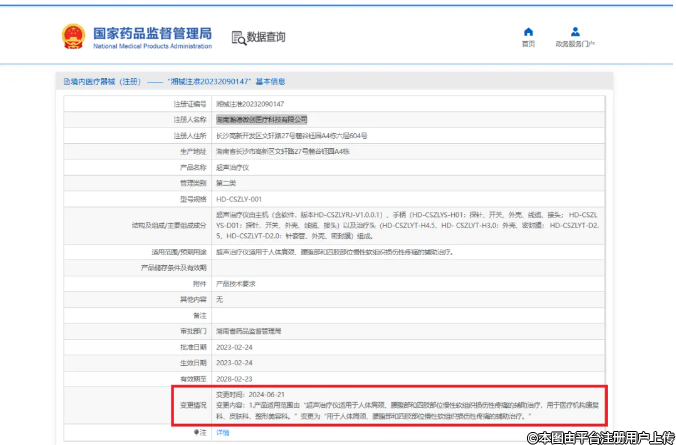Viewport: 676px width, 445px height.
Task: Click 审批部门 value 湖南省药品监督管理局
Action: point(249,330)
